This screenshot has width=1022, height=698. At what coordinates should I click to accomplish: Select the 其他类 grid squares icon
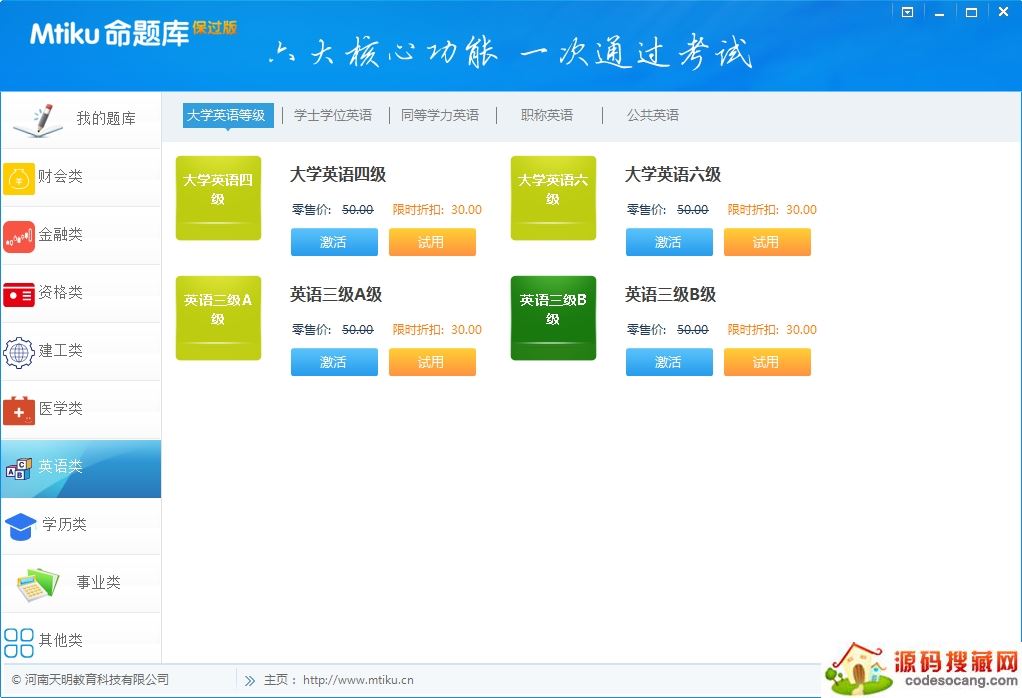(x=19, y=641)
